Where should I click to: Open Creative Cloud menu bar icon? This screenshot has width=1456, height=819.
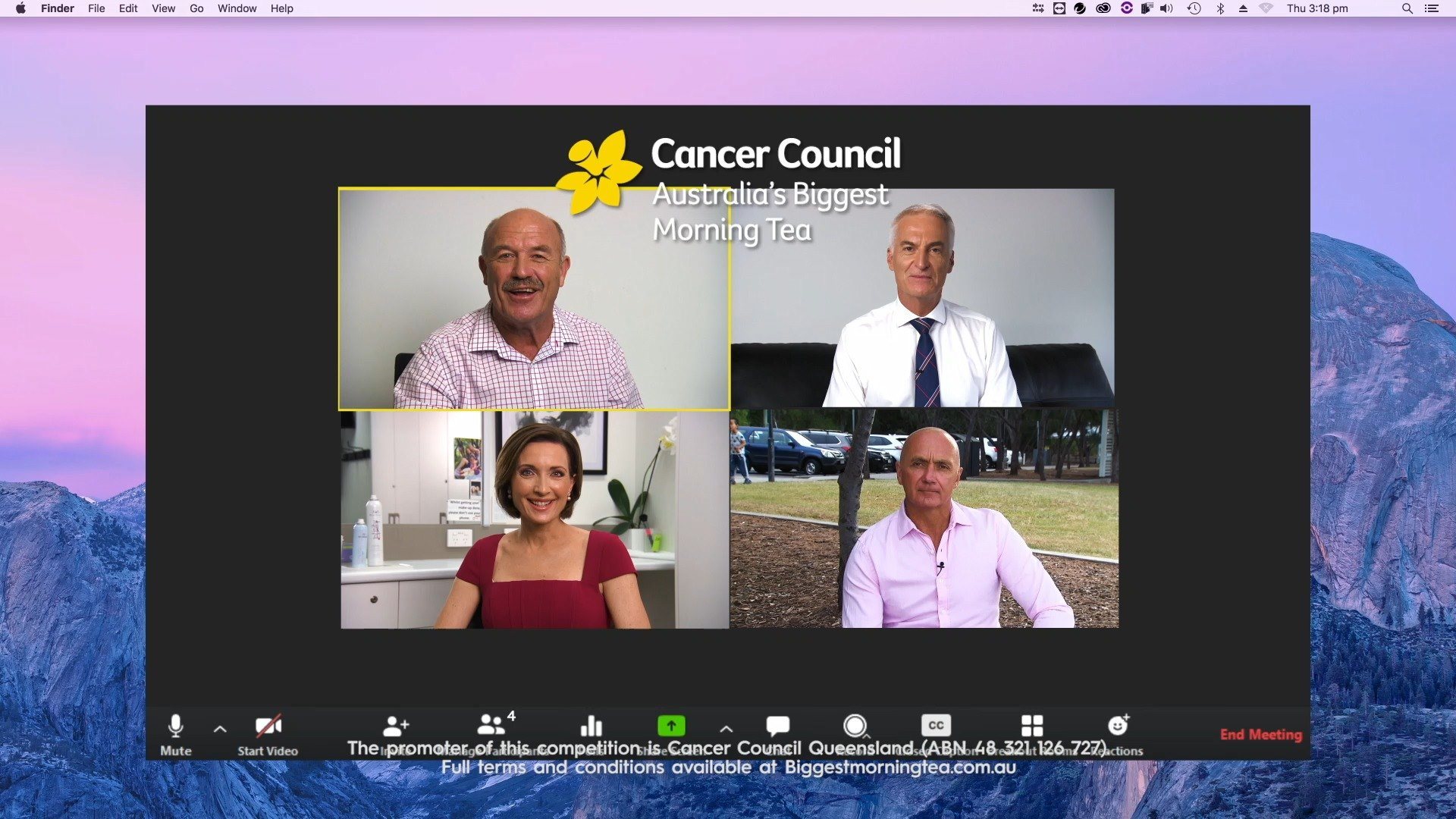click(1103, 8)
